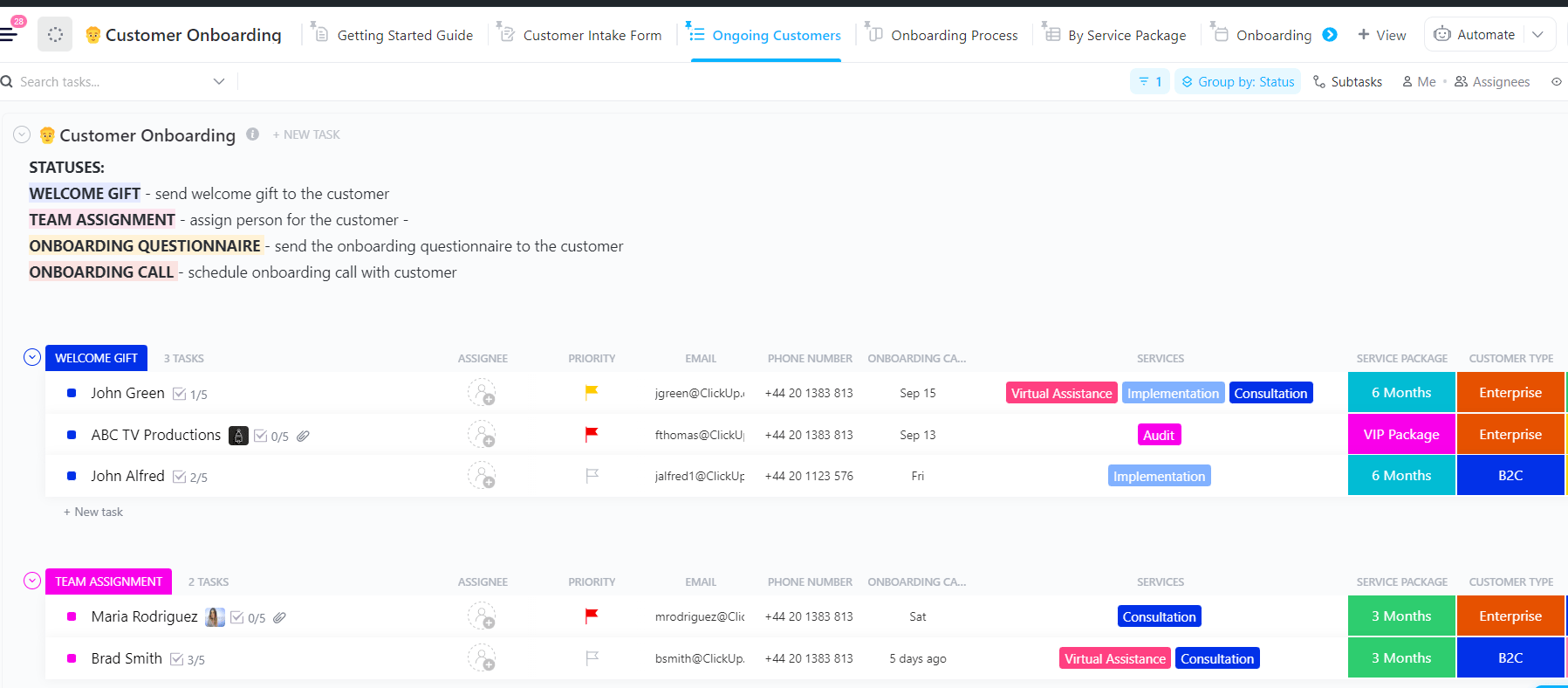The image size is (1568, 688).
Task: Open attachment clip on ABC TV Productions
Action: (x=303, y=436)
